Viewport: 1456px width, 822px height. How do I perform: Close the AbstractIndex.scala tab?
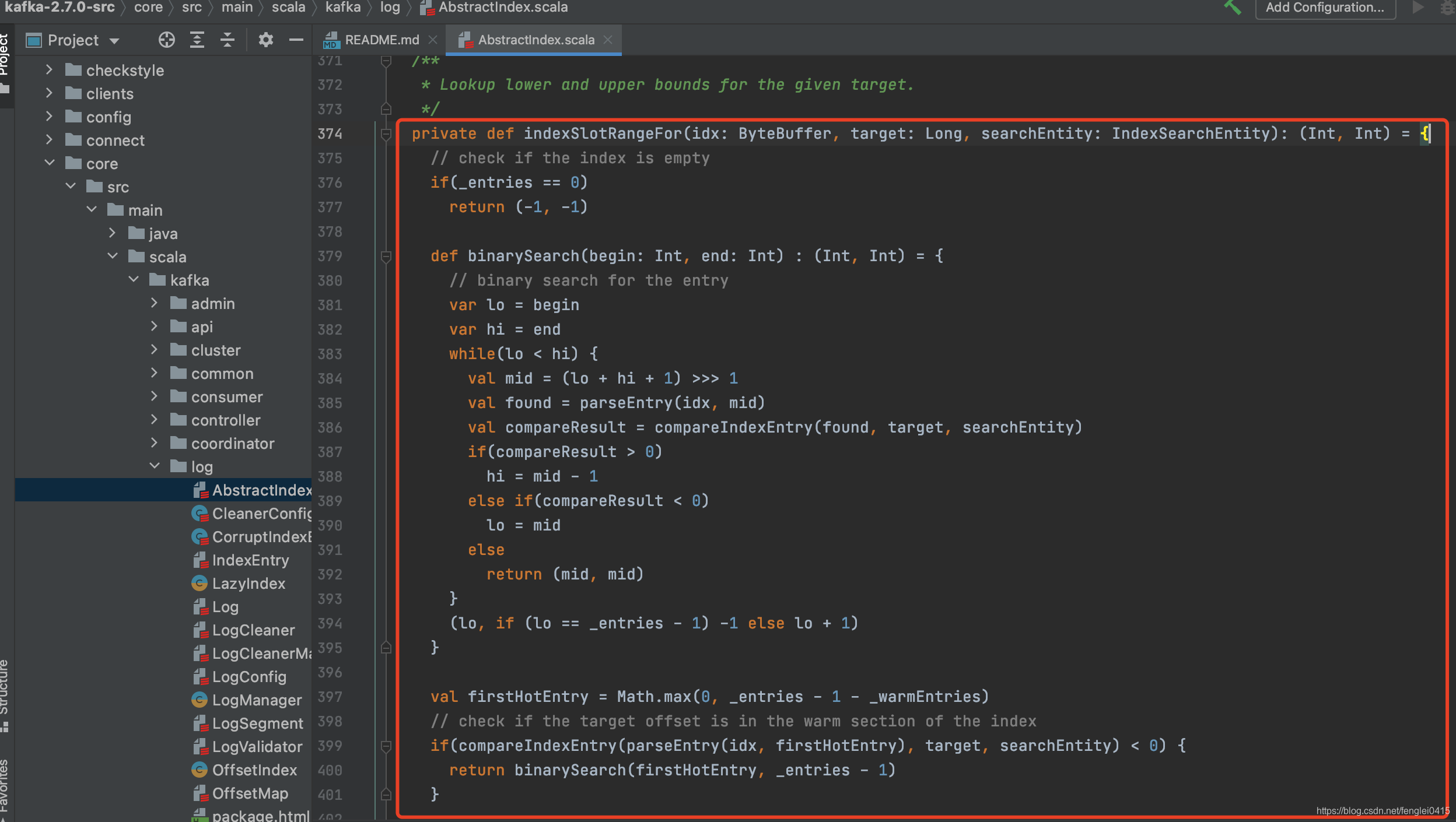pyautogui.click(x=608, y=40)
